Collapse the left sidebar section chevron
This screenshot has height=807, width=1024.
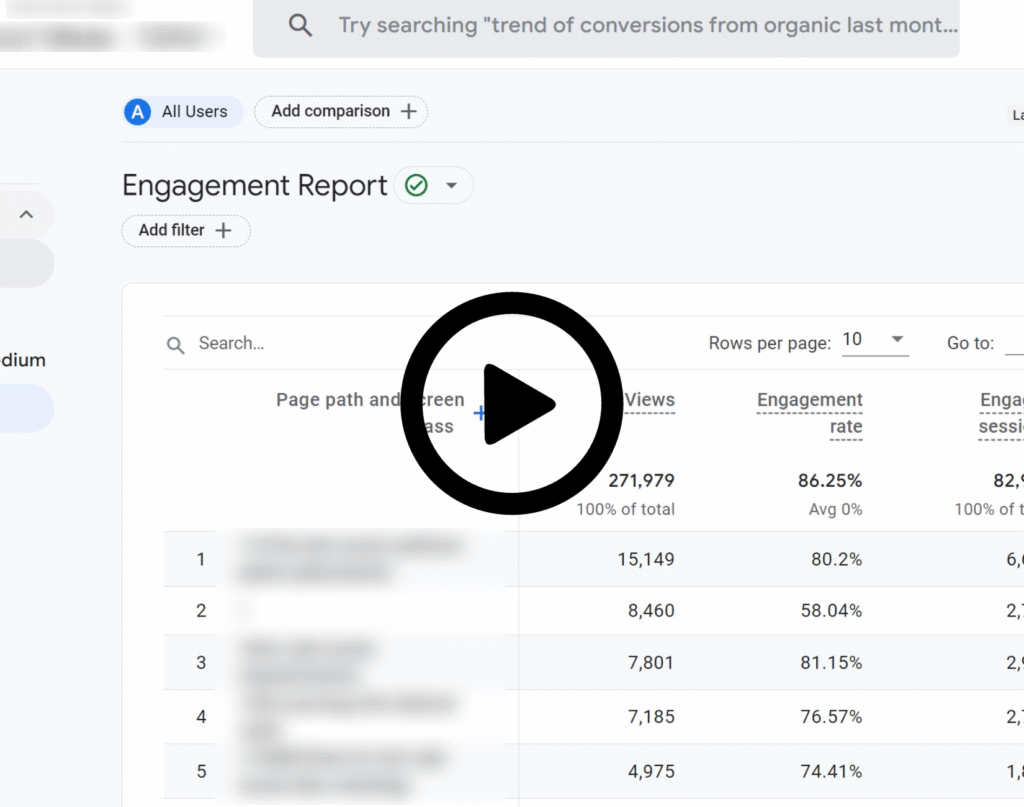click(x=26, y=214)
